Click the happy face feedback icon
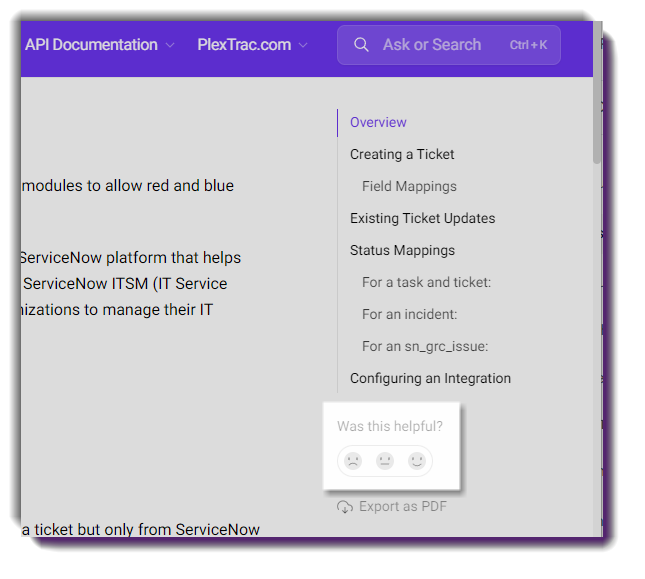Viewport: 645px width, 579px height. tap(416, 461)
